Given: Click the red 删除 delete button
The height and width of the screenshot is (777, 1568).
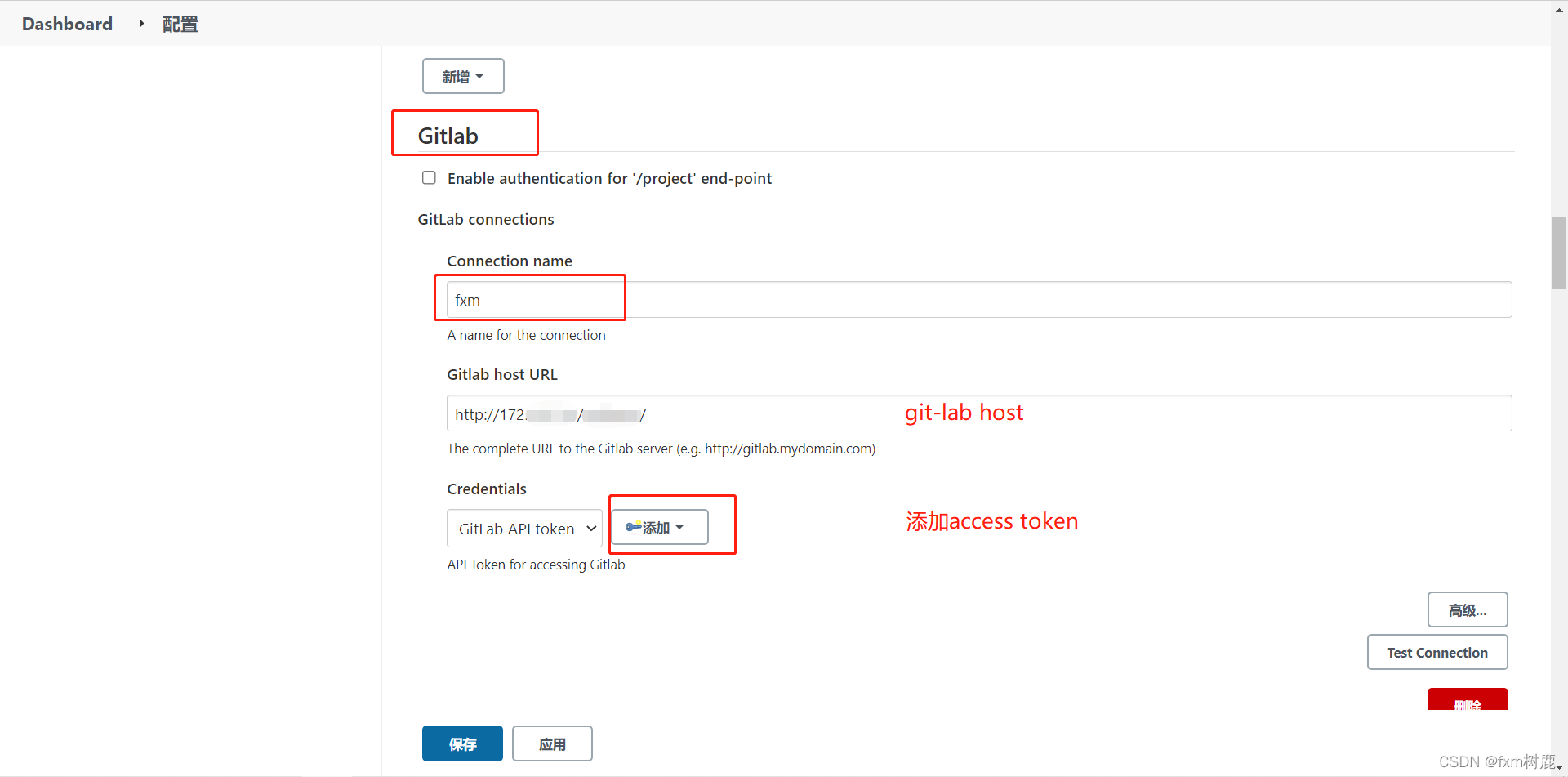Looking at the screenshot, I should pos(1468,699).
